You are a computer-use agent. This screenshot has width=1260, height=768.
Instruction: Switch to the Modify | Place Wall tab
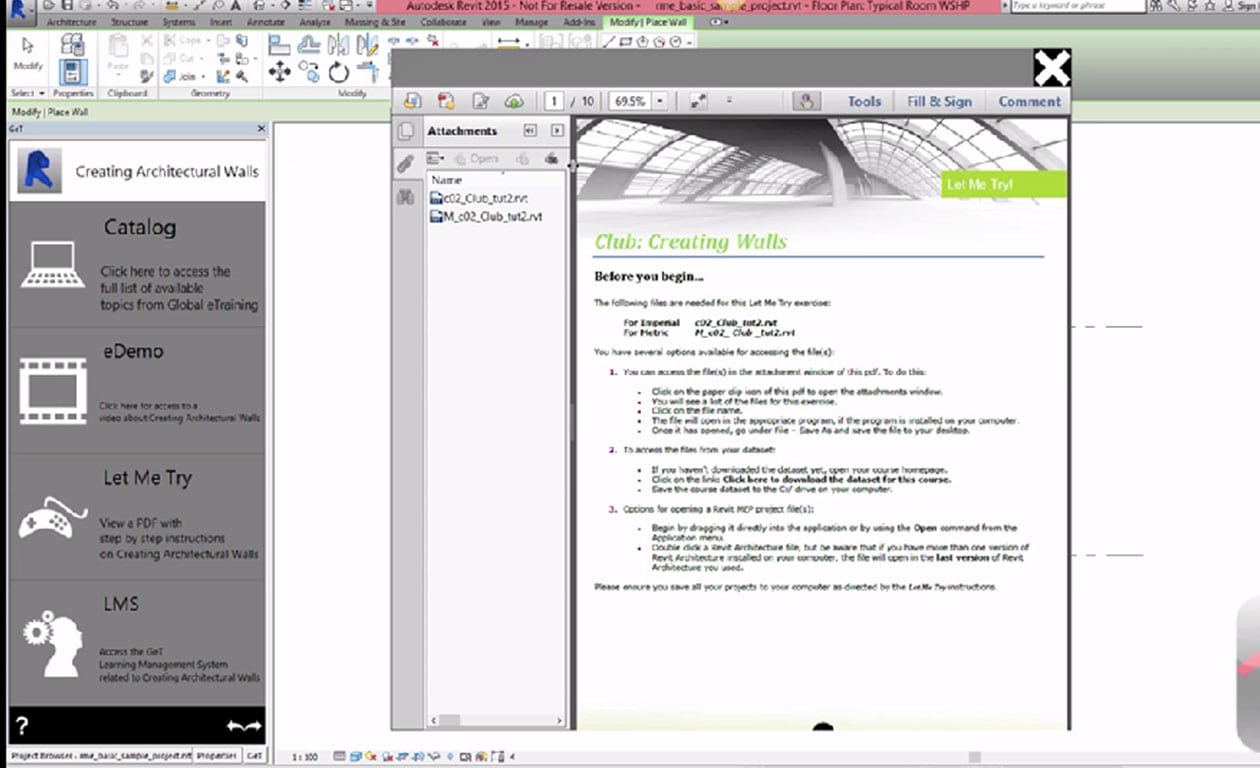click(648, 21)
